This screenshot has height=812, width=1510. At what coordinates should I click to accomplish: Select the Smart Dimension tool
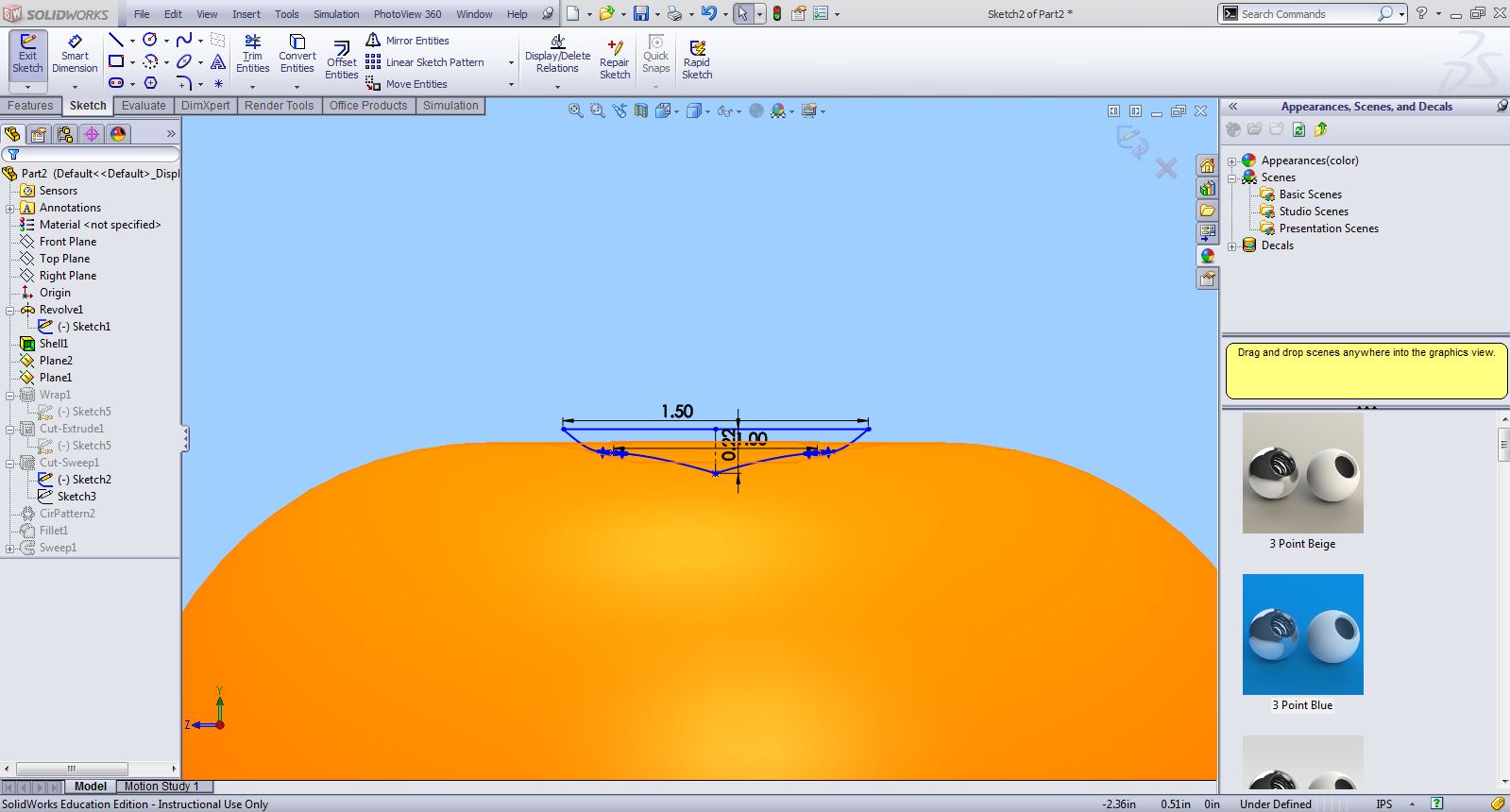click(75, 54)
